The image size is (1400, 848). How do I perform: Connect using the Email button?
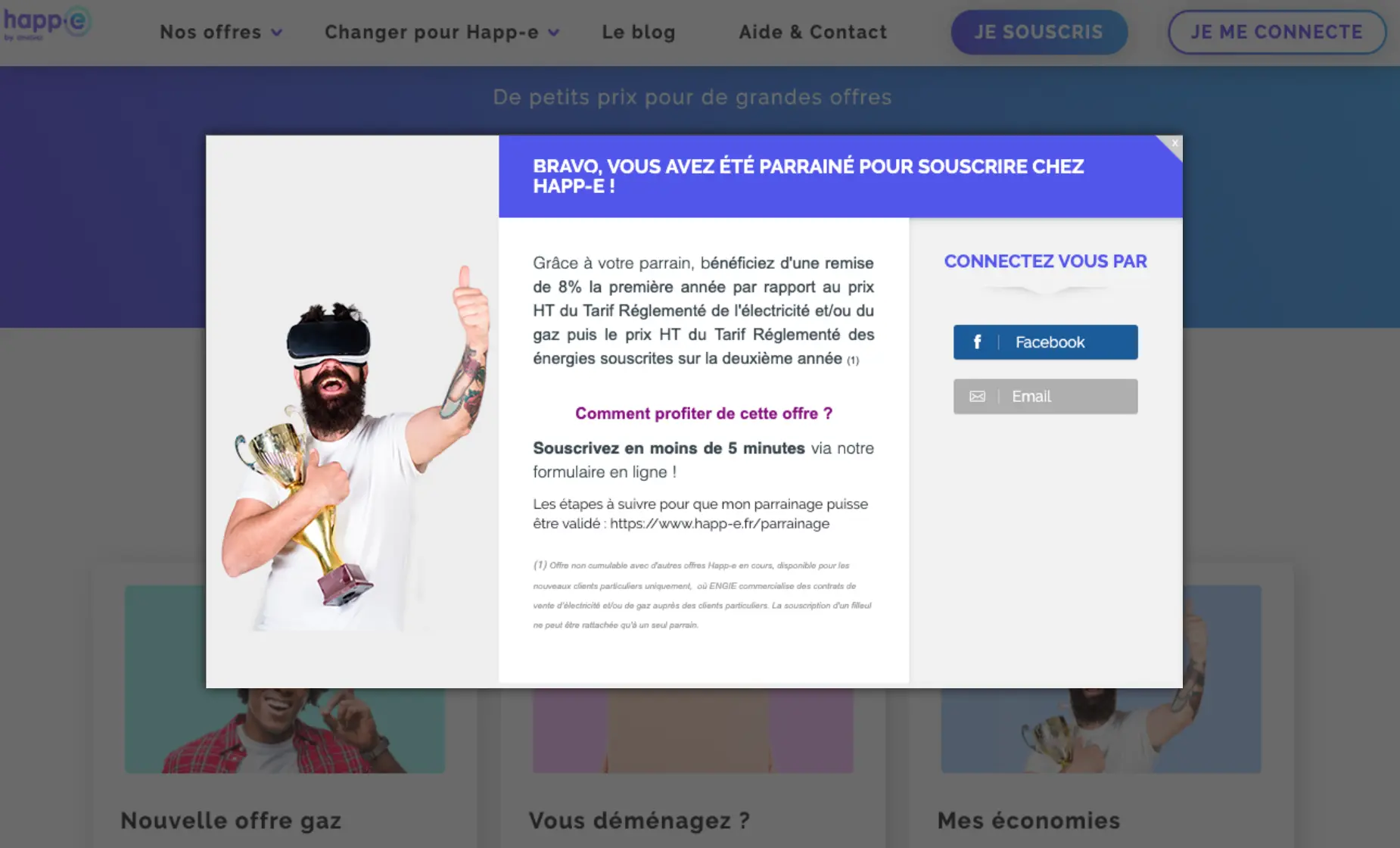tap(1045, 397)
